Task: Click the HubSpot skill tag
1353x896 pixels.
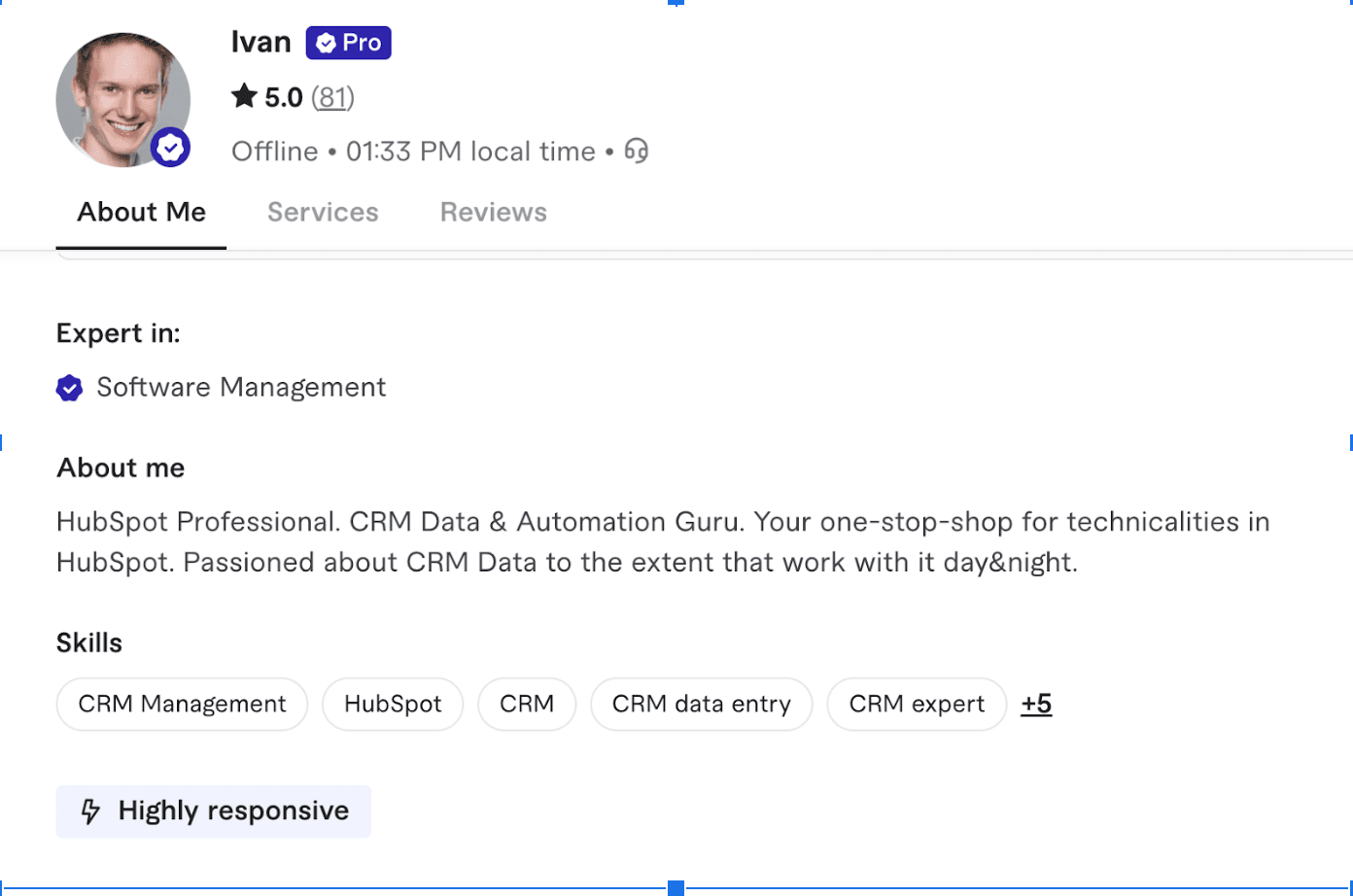Action: pos(393,704)
